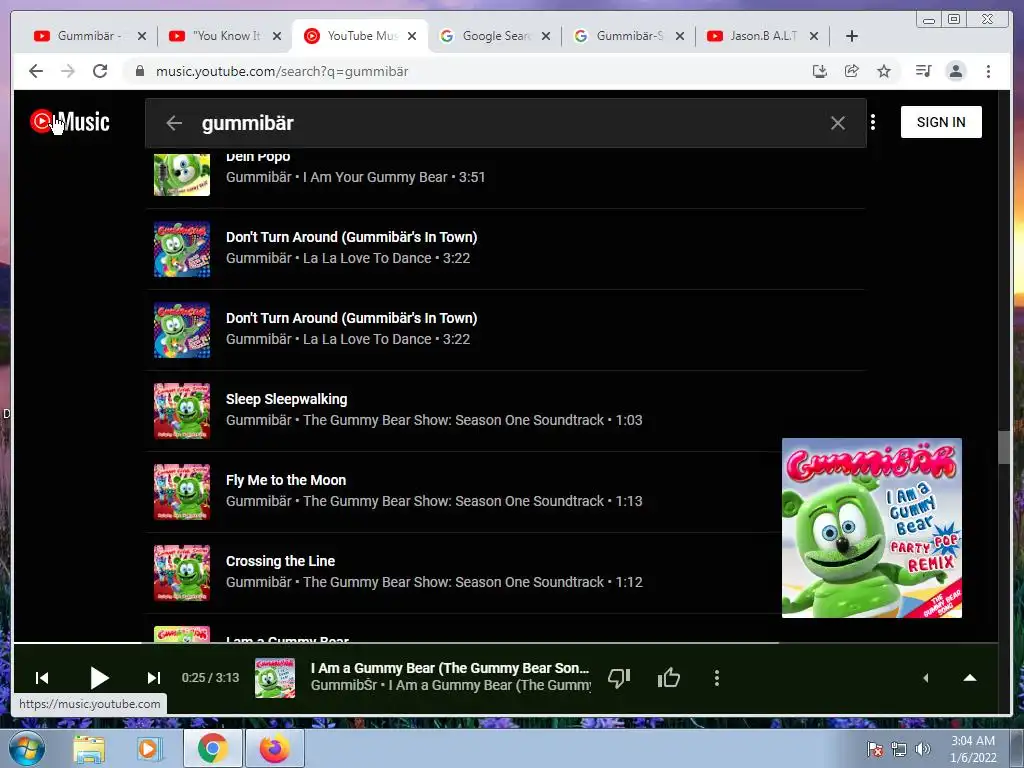Open the Season One Soundtrack link under Fly Me to the Moon
The width and height of the screenshot is (1024, 768).
point(453,501)
